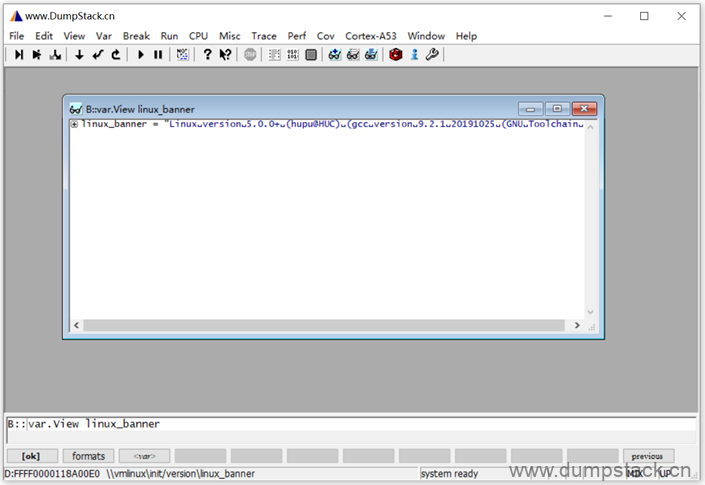Click the [ok] softkey button

(32, 456)
